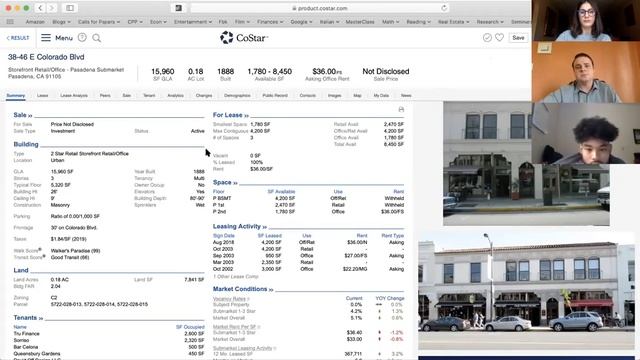
Task: Expand the Real Estate bookmarks folder
Action: [453, 22]
